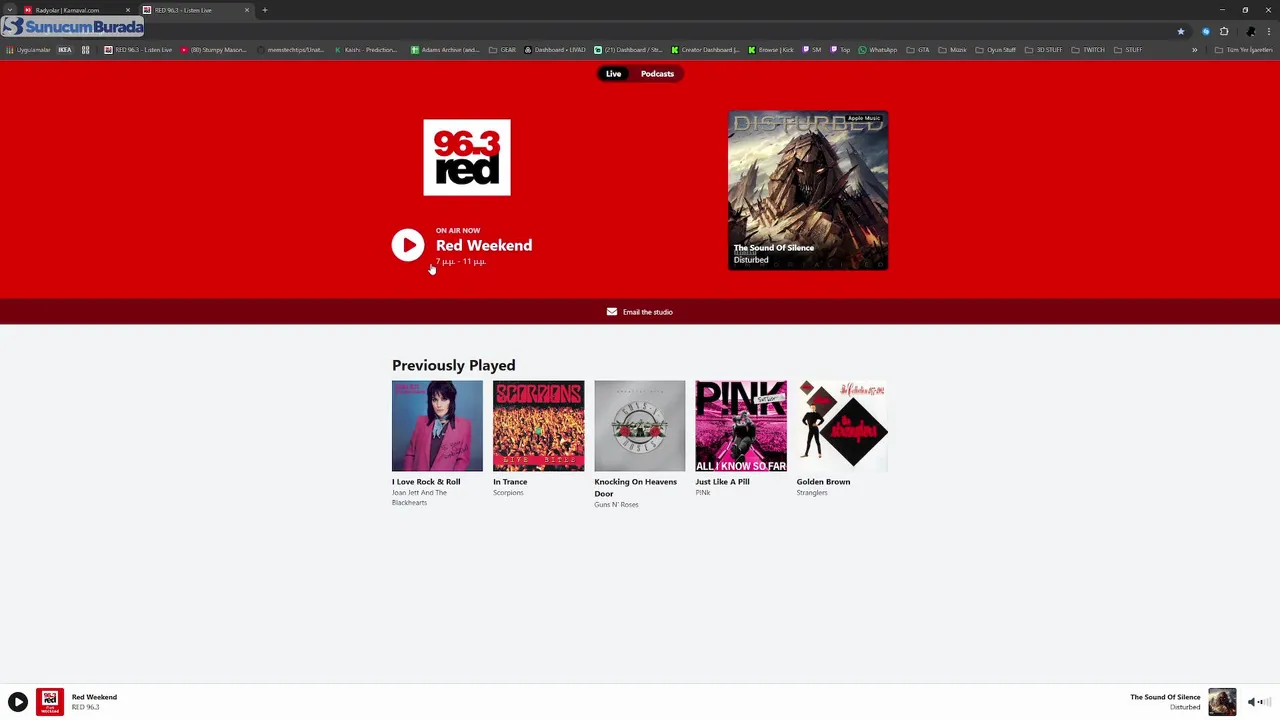This screenshot has width=1280, height=720.
Task: Expand the Oyun Stuff bookmarks folder
Action: point(996,50)
